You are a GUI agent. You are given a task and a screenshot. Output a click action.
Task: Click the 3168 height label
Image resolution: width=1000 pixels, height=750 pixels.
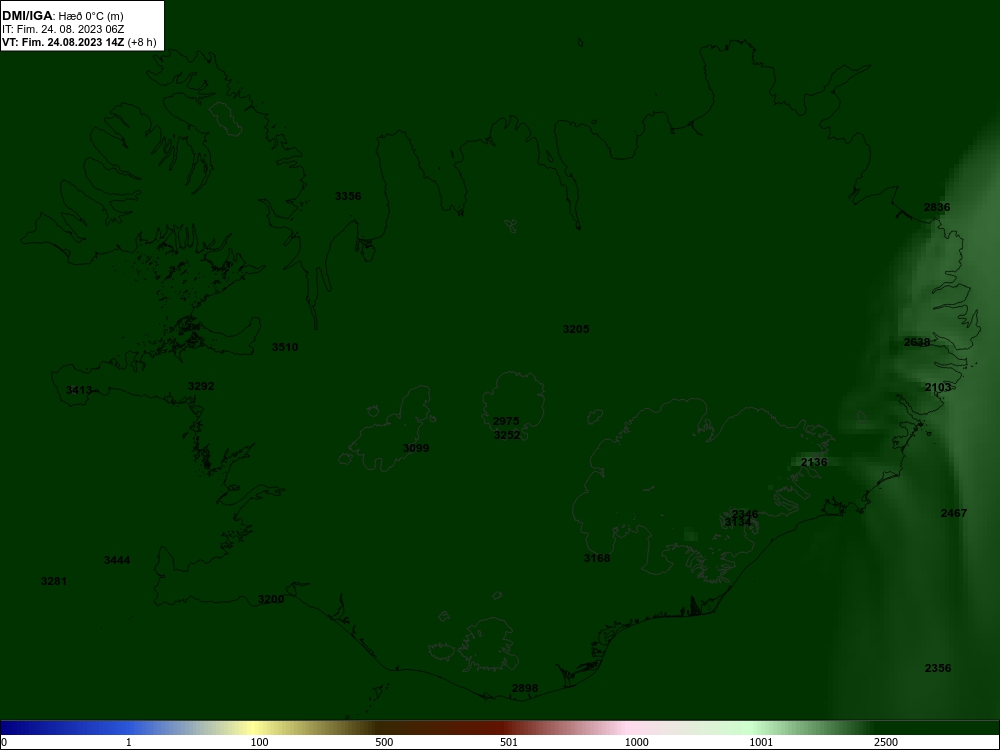point(597,558)
